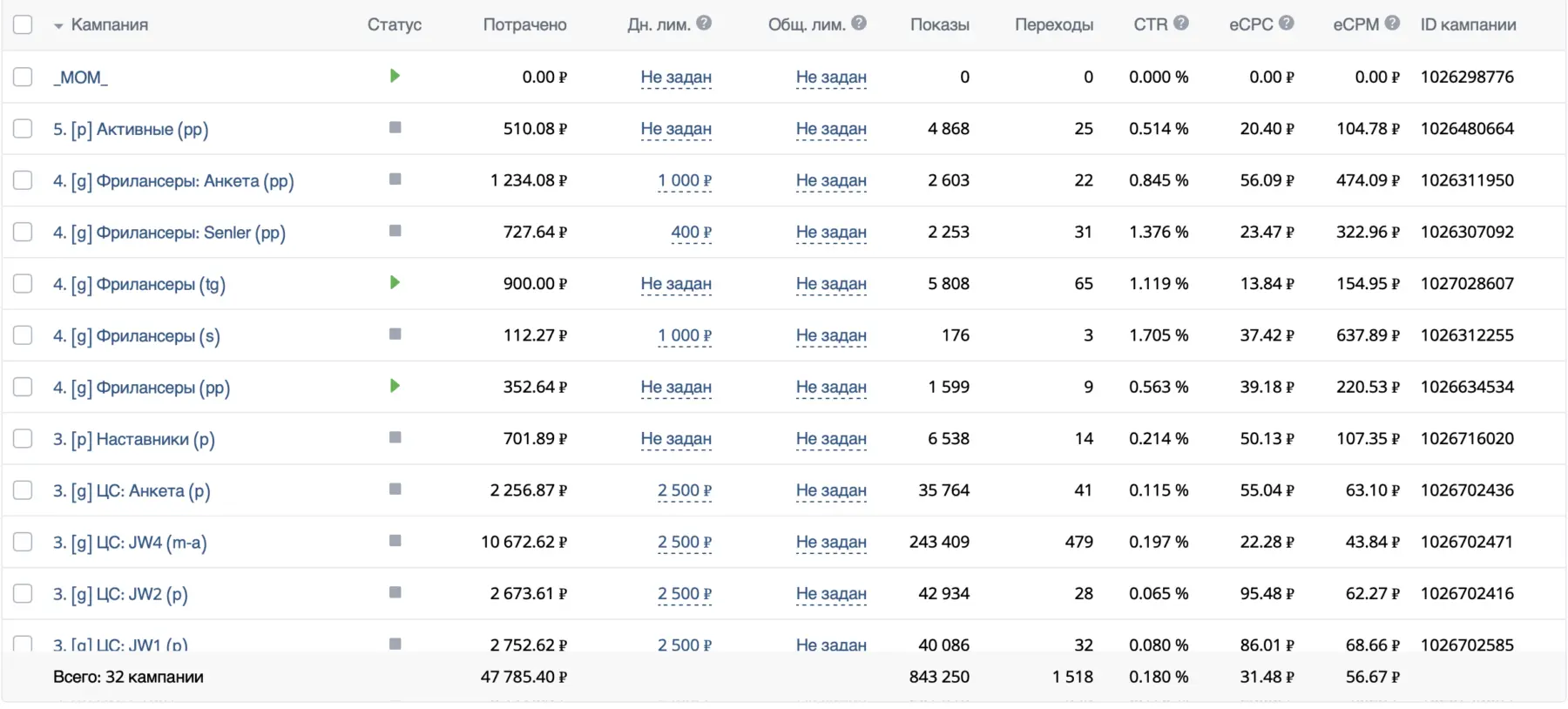Toggle the select-all campaigns checkbox in header
This screenshot has width=1568, height=709.
[23, 24]
